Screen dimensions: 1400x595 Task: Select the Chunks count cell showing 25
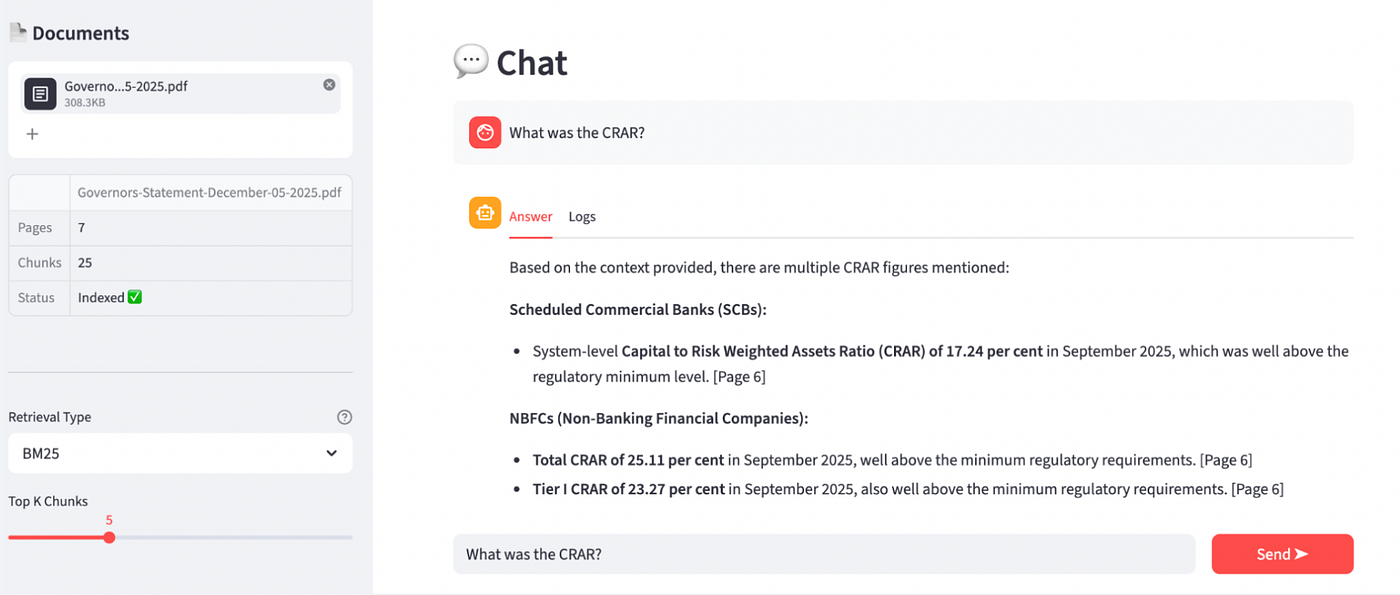coord(211,263)
